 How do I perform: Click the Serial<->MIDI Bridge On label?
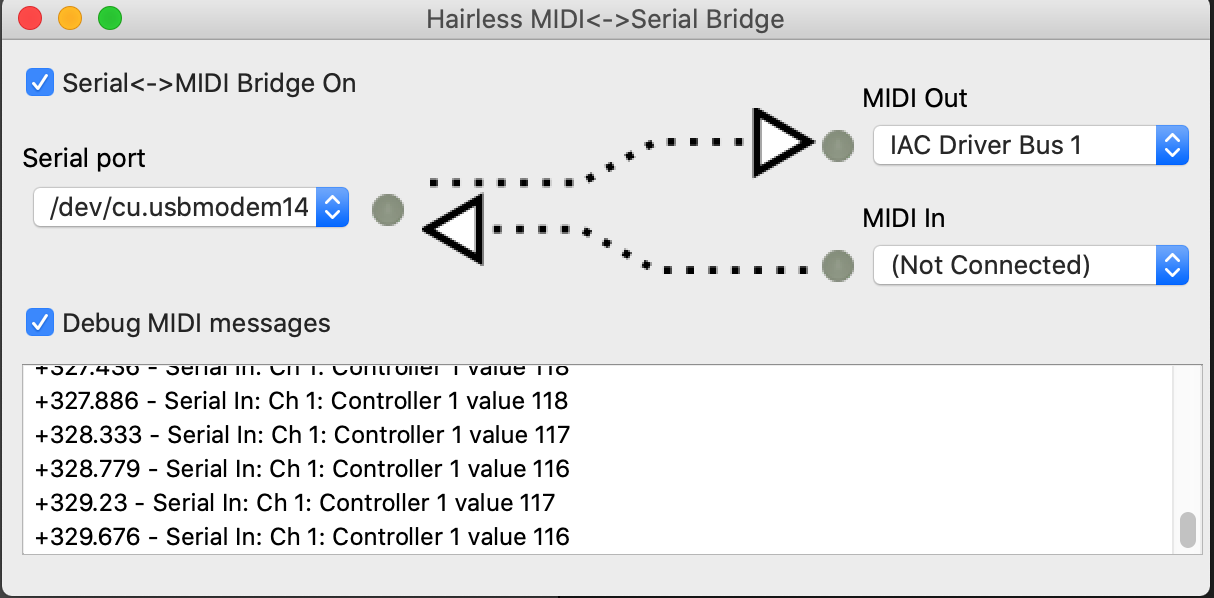209,83
